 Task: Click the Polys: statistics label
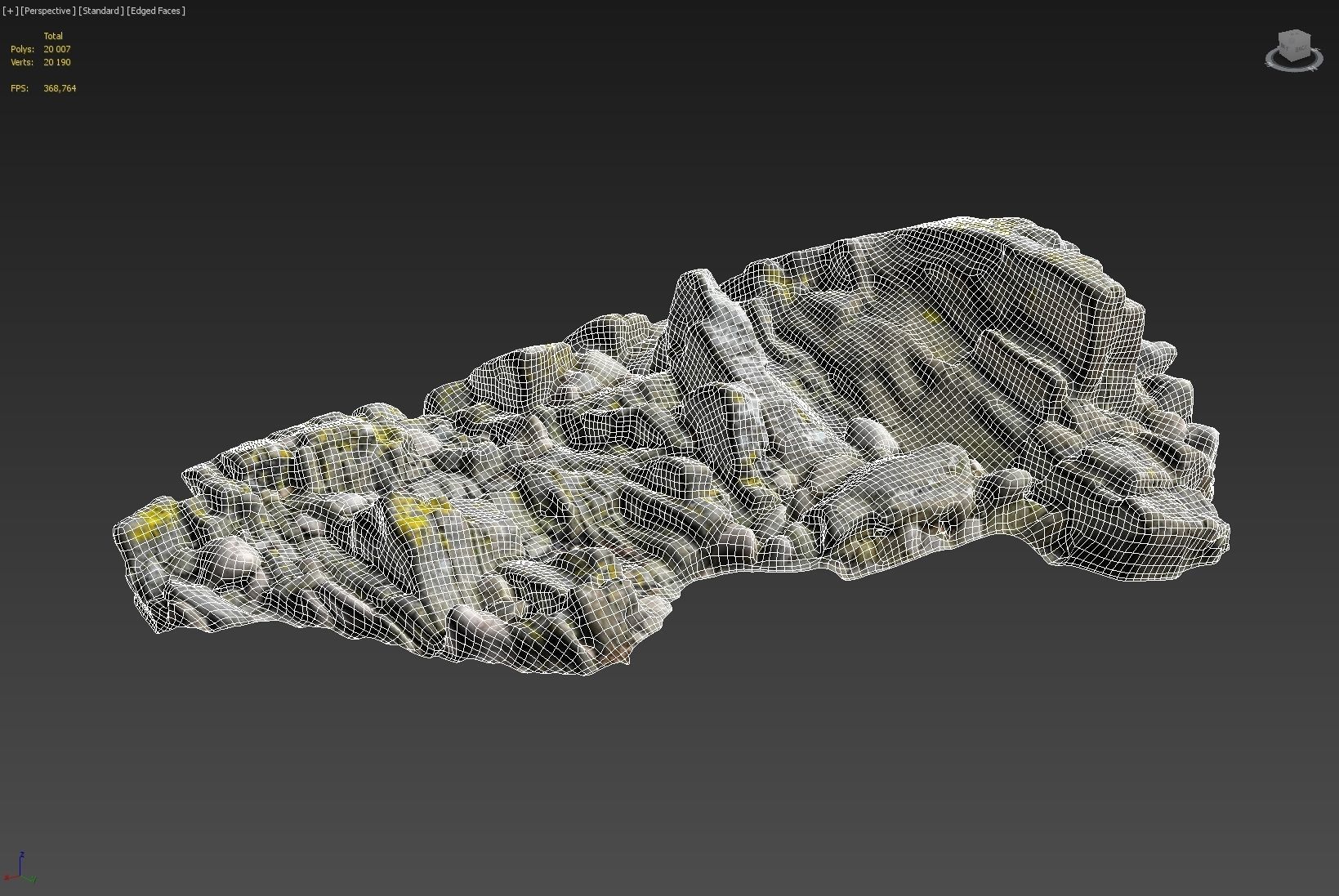click(x=22, y=49)
